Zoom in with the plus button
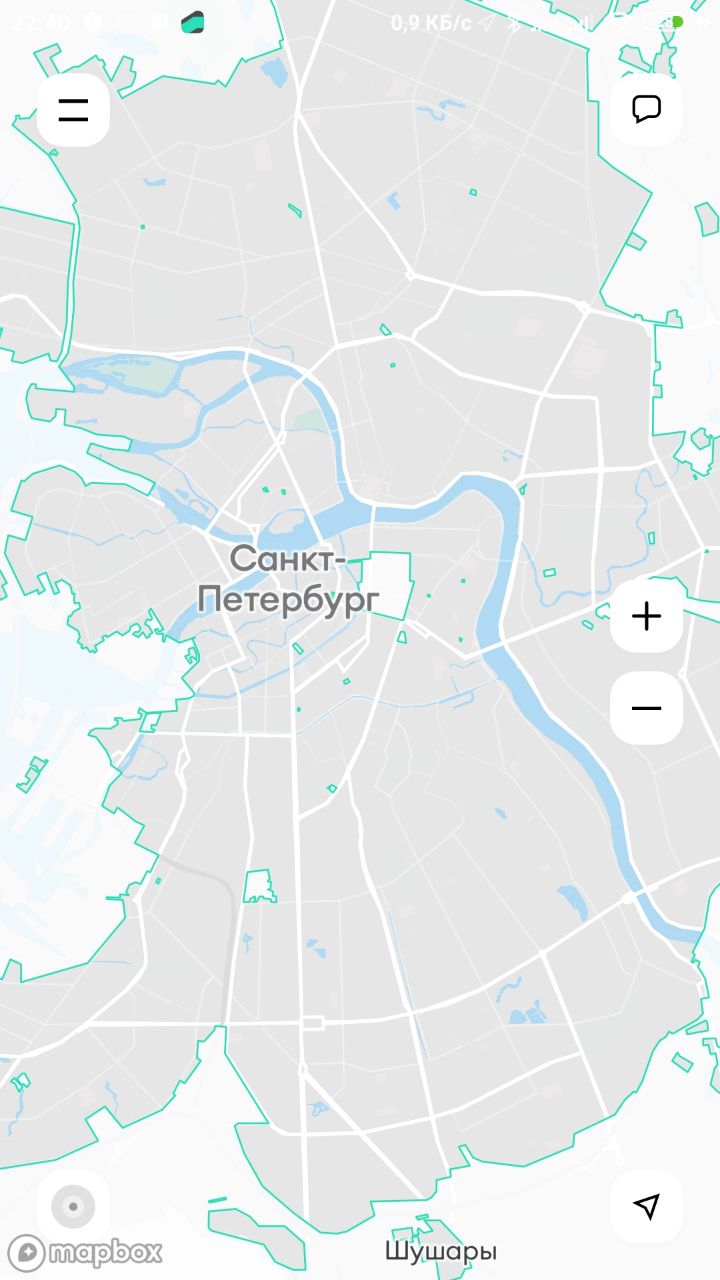The height and width of the screenshot is (1280, 720). pyautogui.click(x=647, y=616)
